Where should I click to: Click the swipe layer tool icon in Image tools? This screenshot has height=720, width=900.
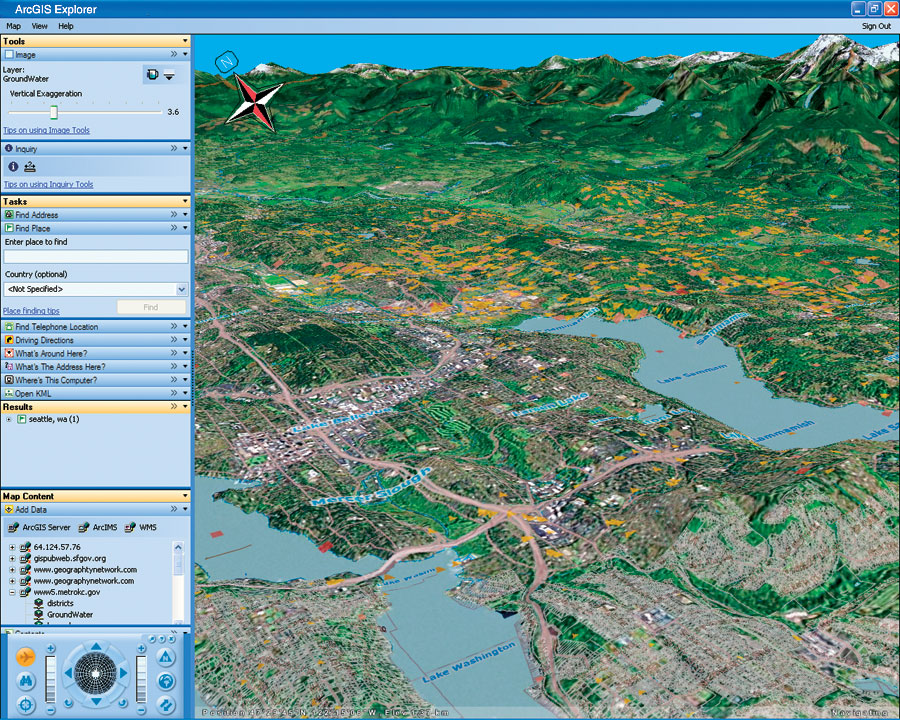click(169, 75)
